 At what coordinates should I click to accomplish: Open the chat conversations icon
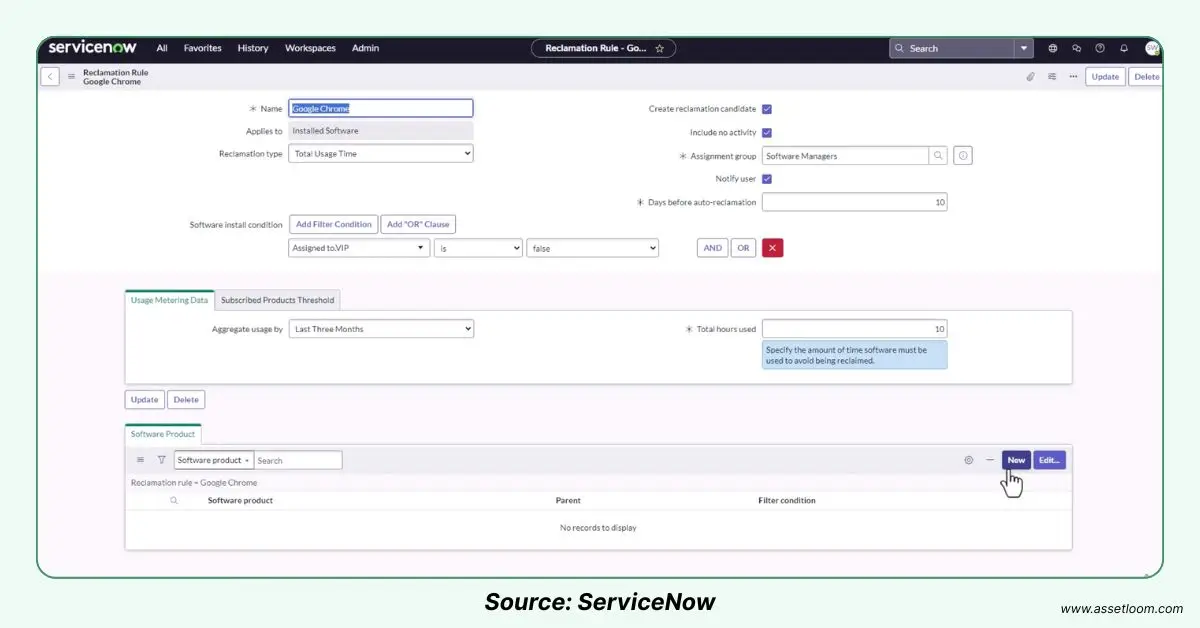pos(1076,48)
